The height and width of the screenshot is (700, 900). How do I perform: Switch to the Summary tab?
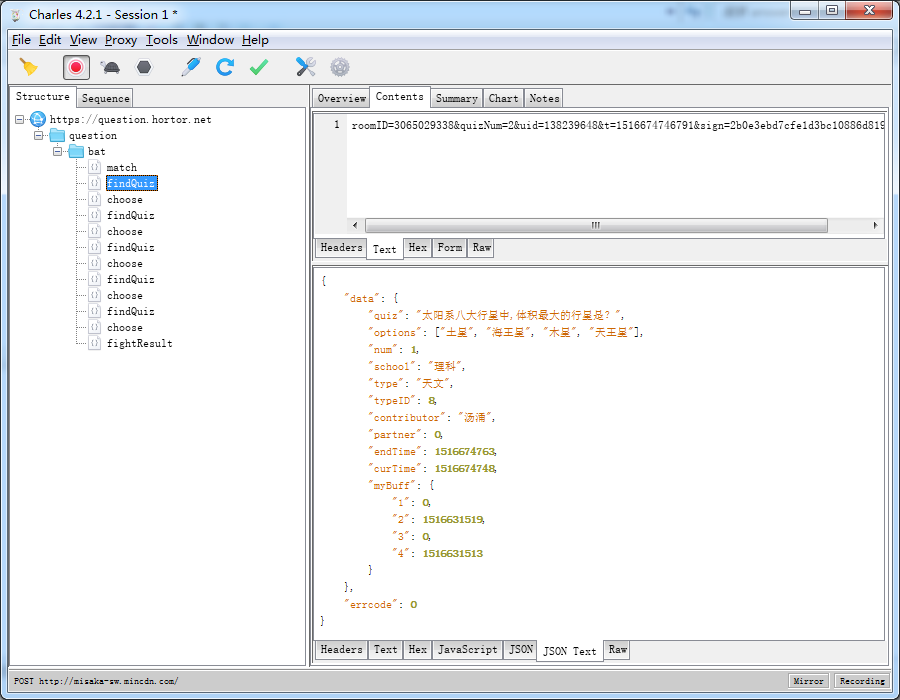[456, 98]
